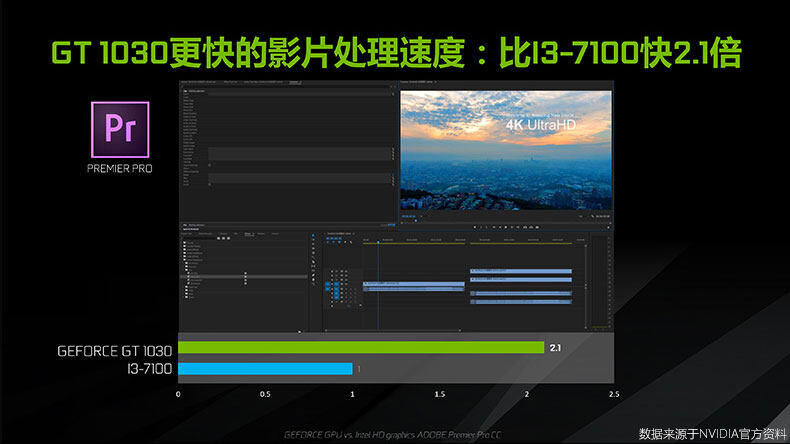Viewport: 790px width, 444px height.
Task: Click the "GEFORCE GPU vs. Intel HD graphics" footnote
Action: pos(392,435)
